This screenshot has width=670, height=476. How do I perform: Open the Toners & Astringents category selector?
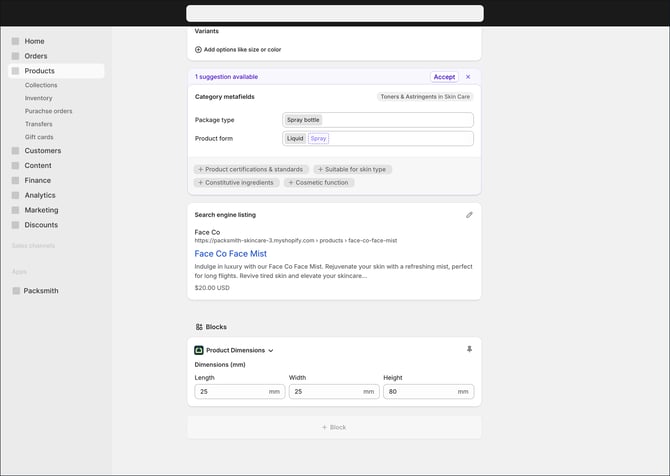click(425, 97)
